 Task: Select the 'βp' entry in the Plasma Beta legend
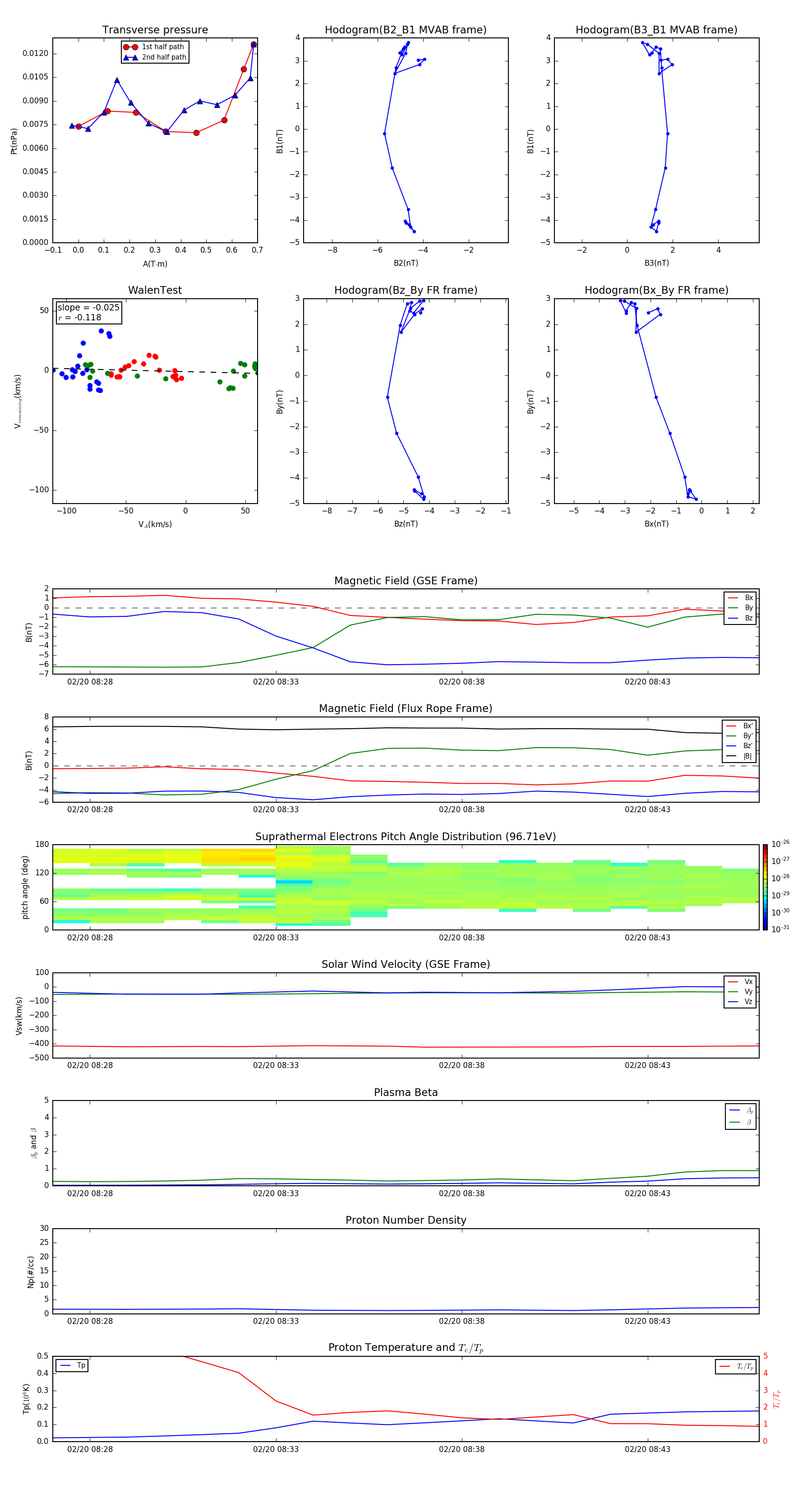pyautogui.click(x=741, y=1110)
